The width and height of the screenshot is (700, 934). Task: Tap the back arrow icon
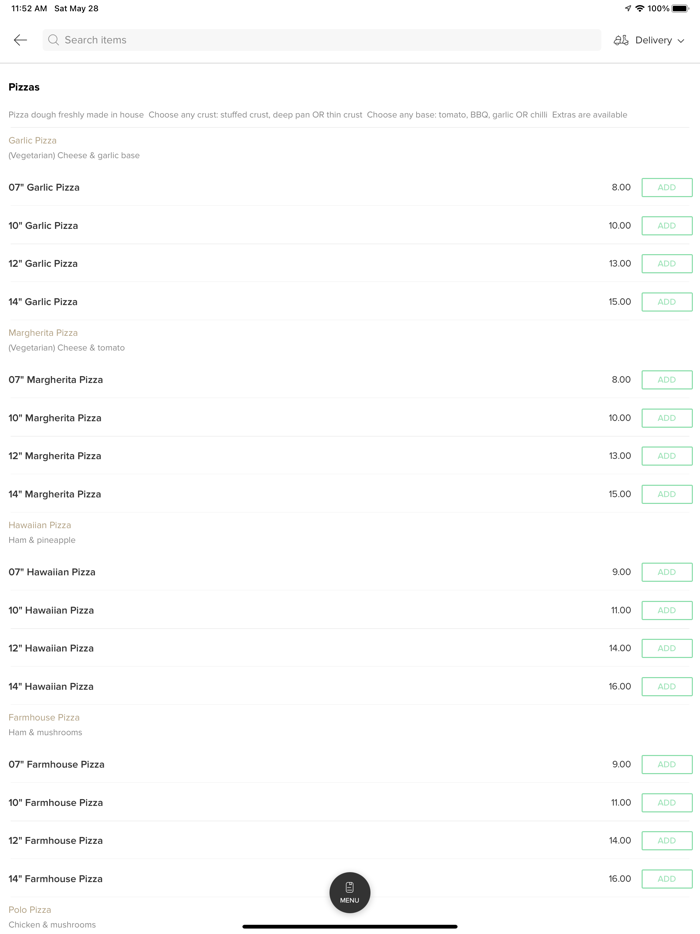pos(20,40)
